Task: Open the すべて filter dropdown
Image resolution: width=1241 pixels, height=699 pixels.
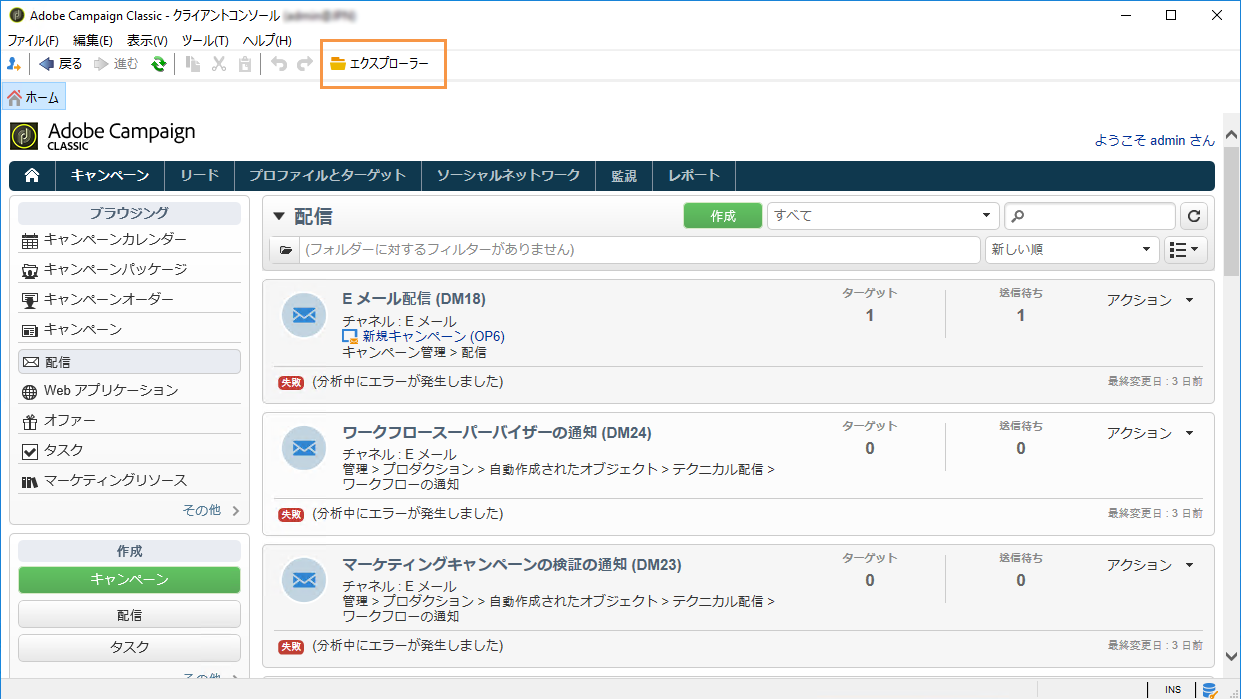Action: point(883,216)
